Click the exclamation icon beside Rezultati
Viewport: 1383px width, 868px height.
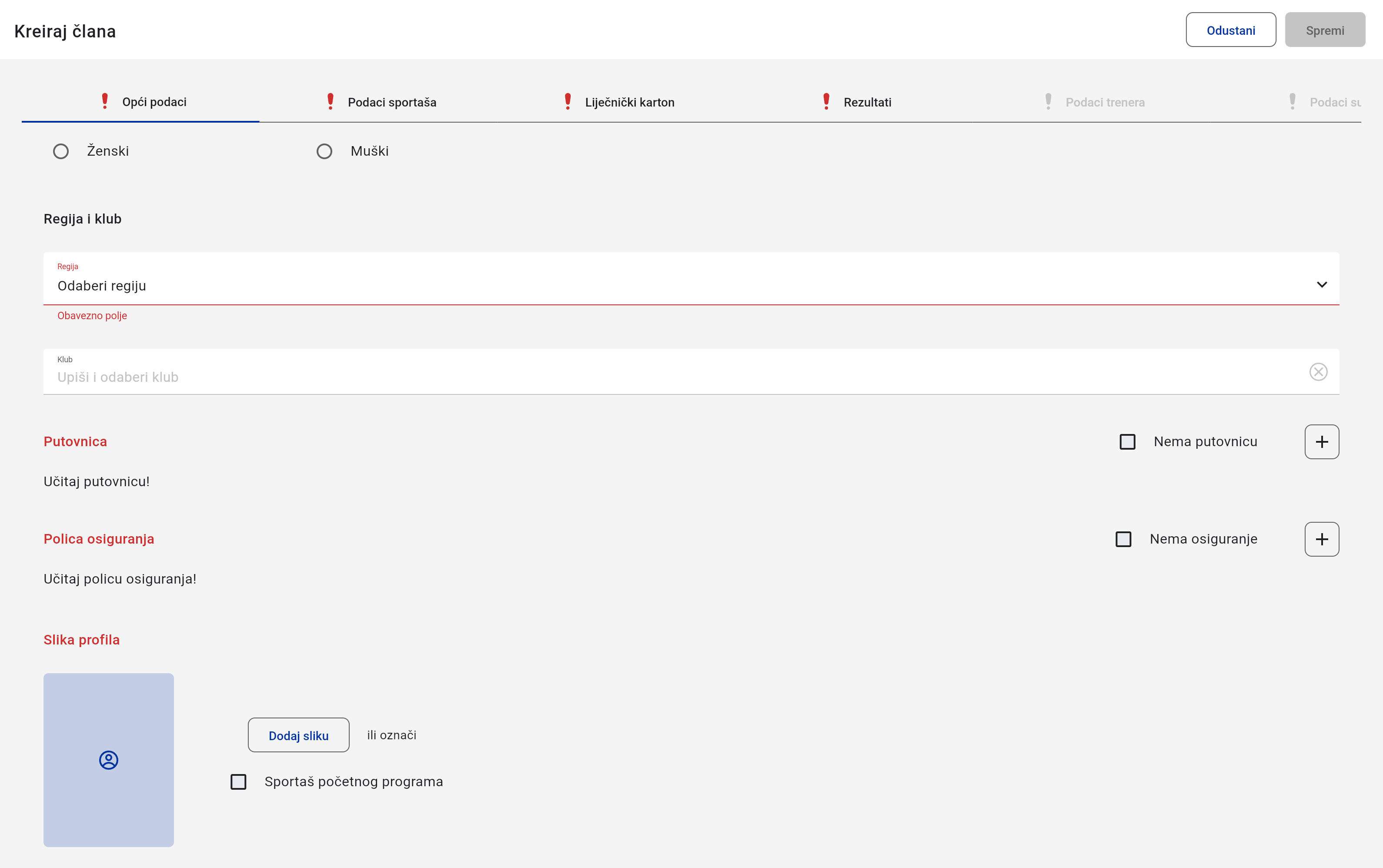click(825, 102)
